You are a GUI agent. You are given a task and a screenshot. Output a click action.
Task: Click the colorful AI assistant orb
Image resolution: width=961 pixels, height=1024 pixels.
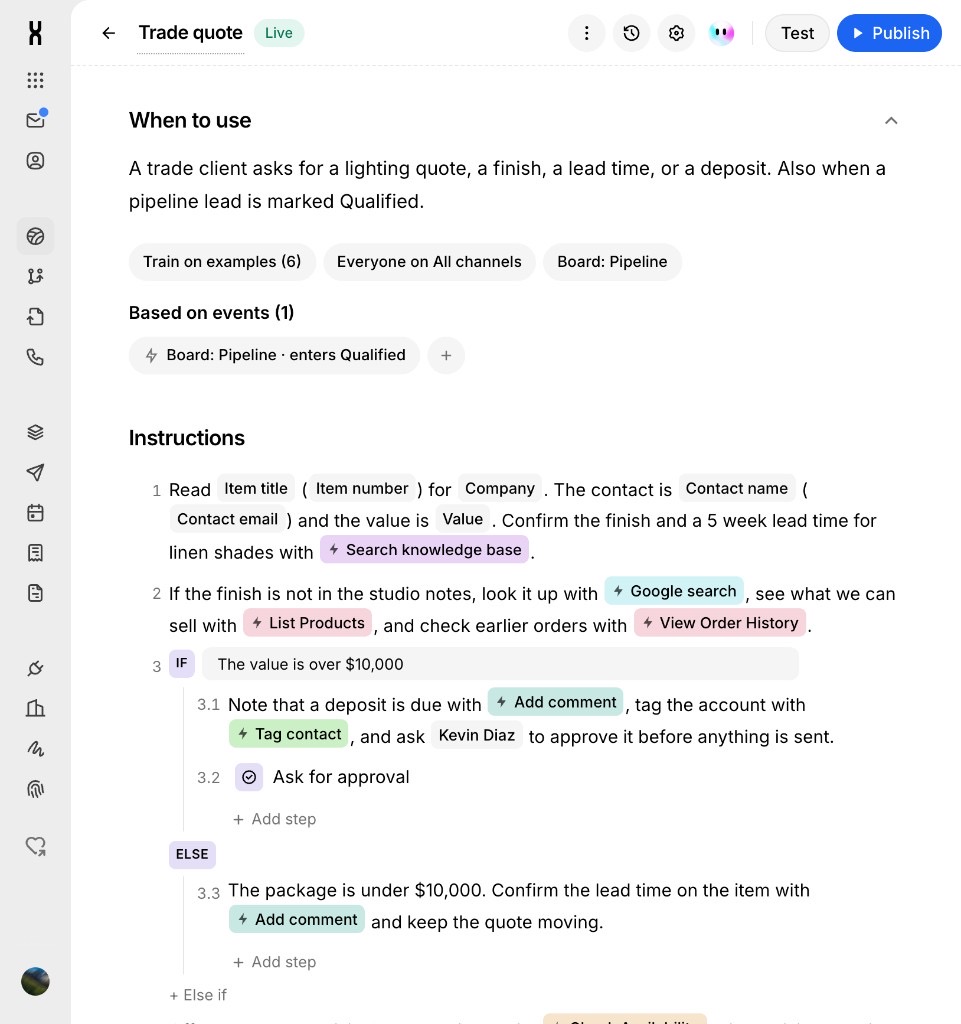(x=721, y=33)
